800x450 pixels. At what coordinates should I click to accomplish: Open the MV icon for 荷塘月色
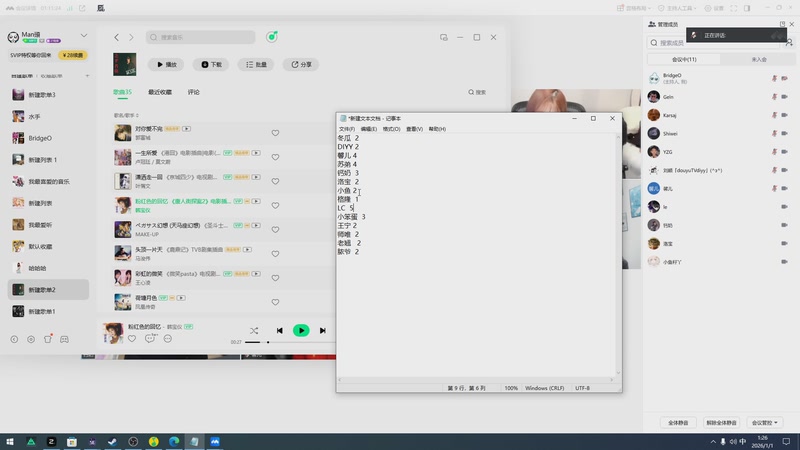pos(181,298)
